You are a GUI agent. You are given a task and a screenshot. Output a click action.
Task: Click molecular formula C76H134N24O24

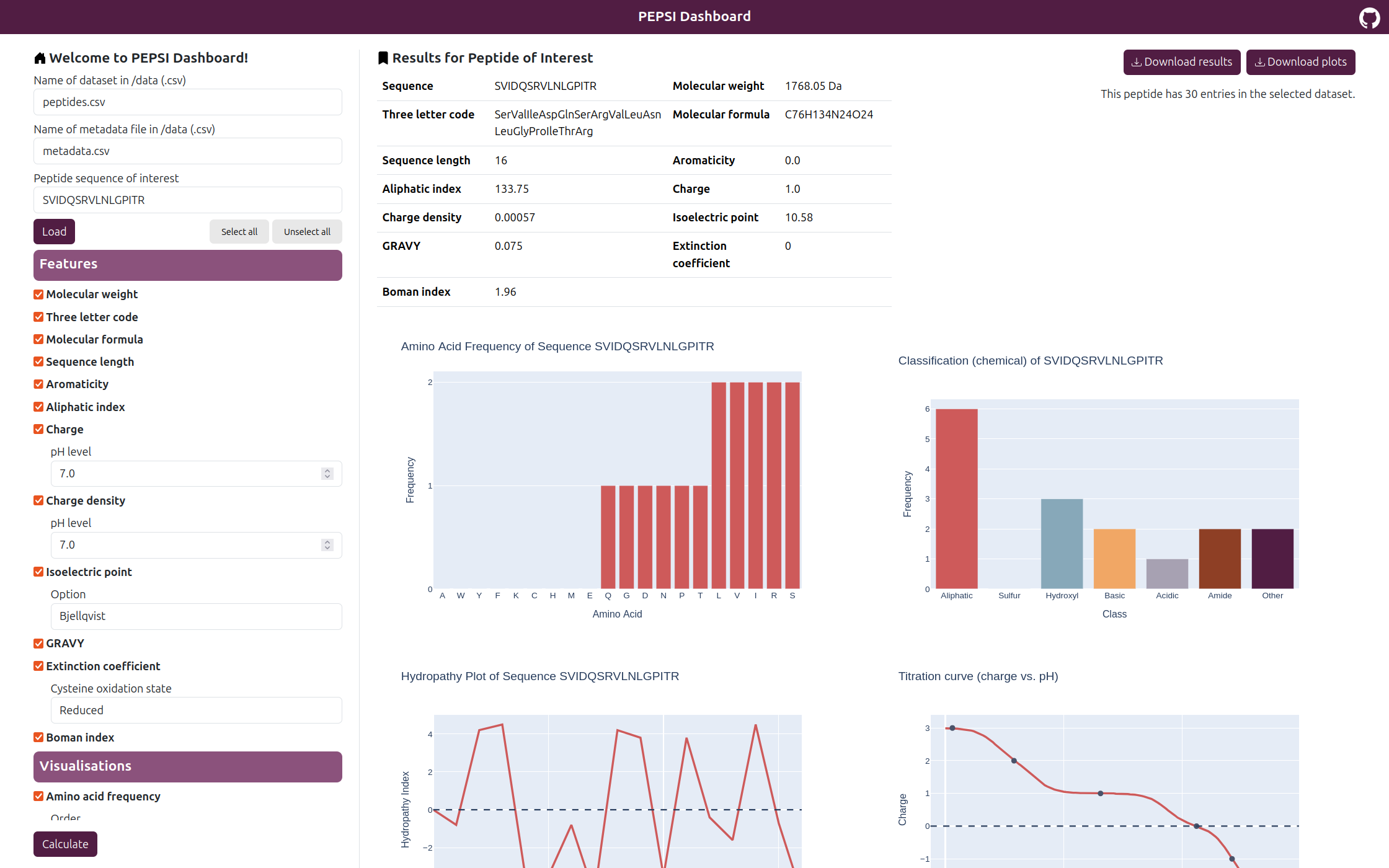(x=828, y=115)
